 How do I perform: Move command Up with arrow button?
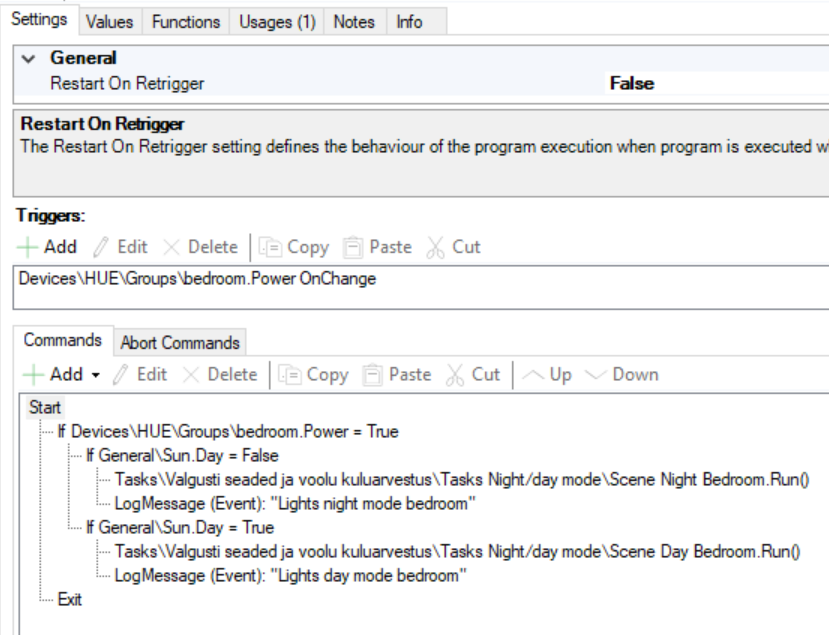coord(544,375)
